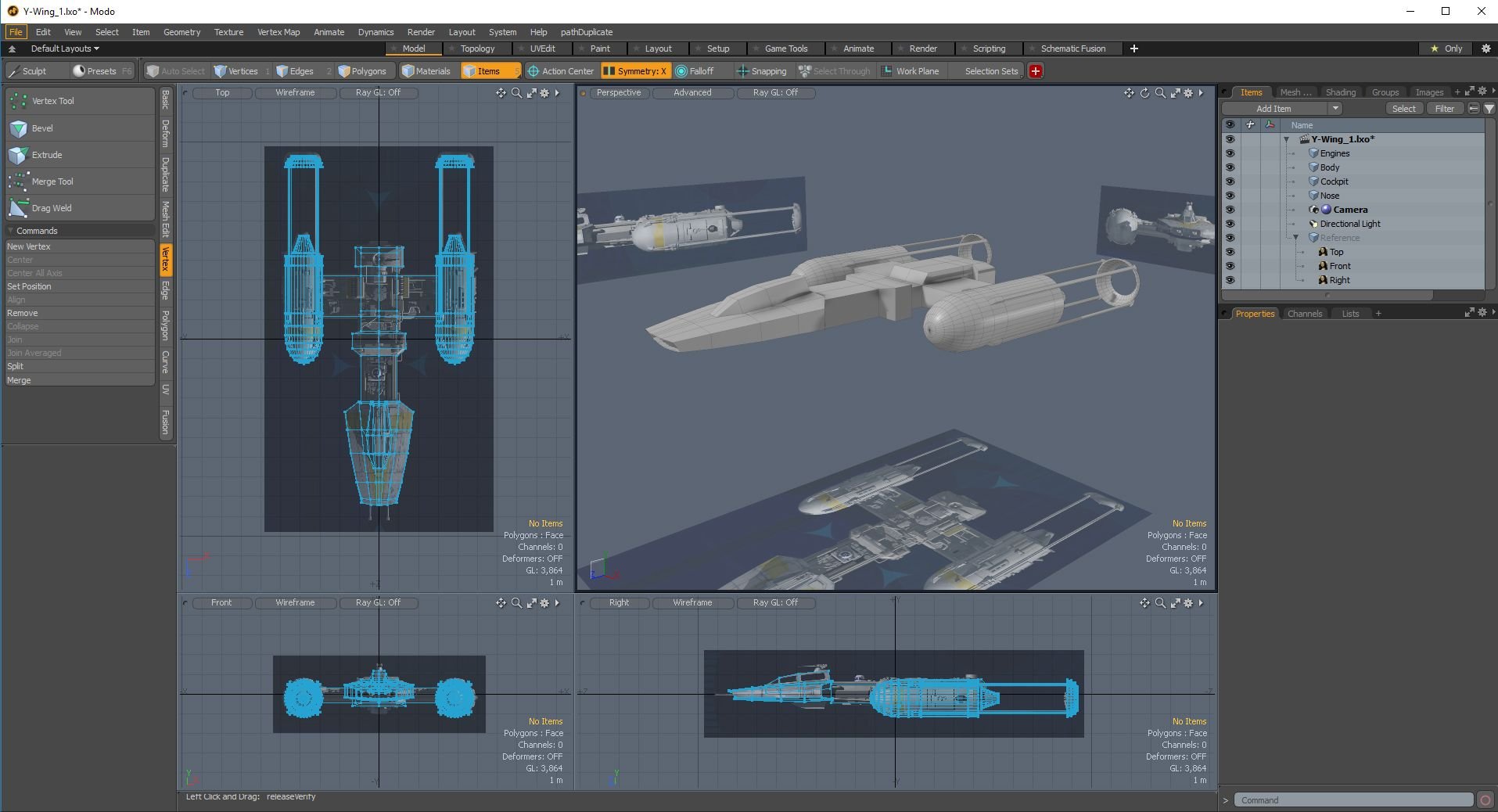The width and height of the screenshot is (1498, 812).
Task: Toggle visibility of Directional Light
Action: pyautogui.click(x=1230, y=224)
